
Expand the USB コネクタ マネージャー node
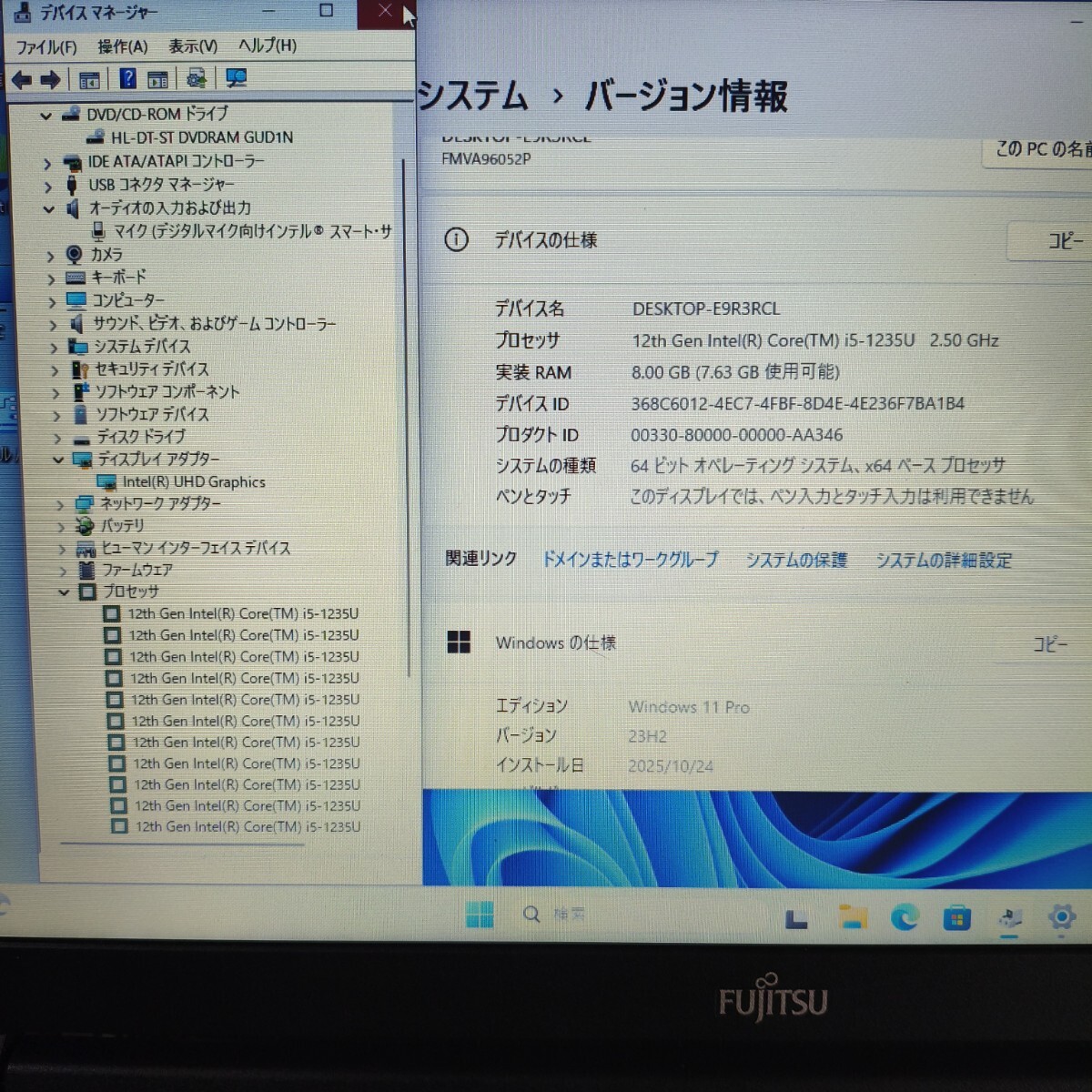tap(48, 186)
